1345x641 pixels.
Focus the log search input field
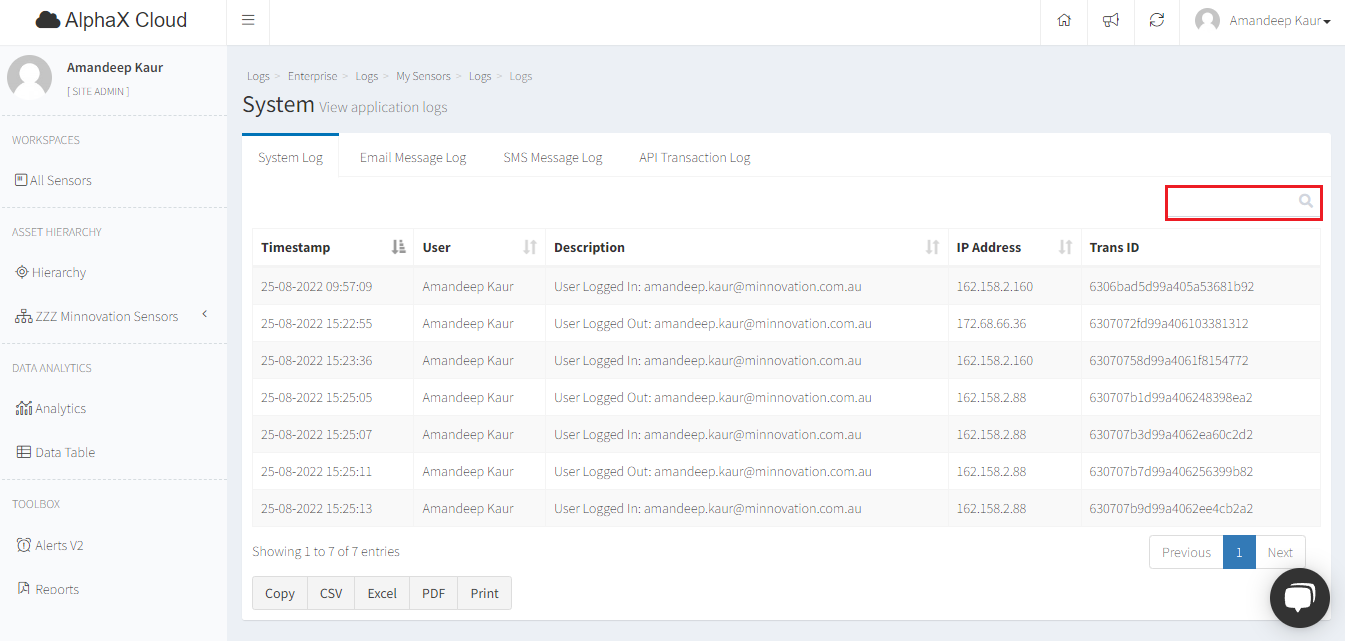click(1234, 202)
